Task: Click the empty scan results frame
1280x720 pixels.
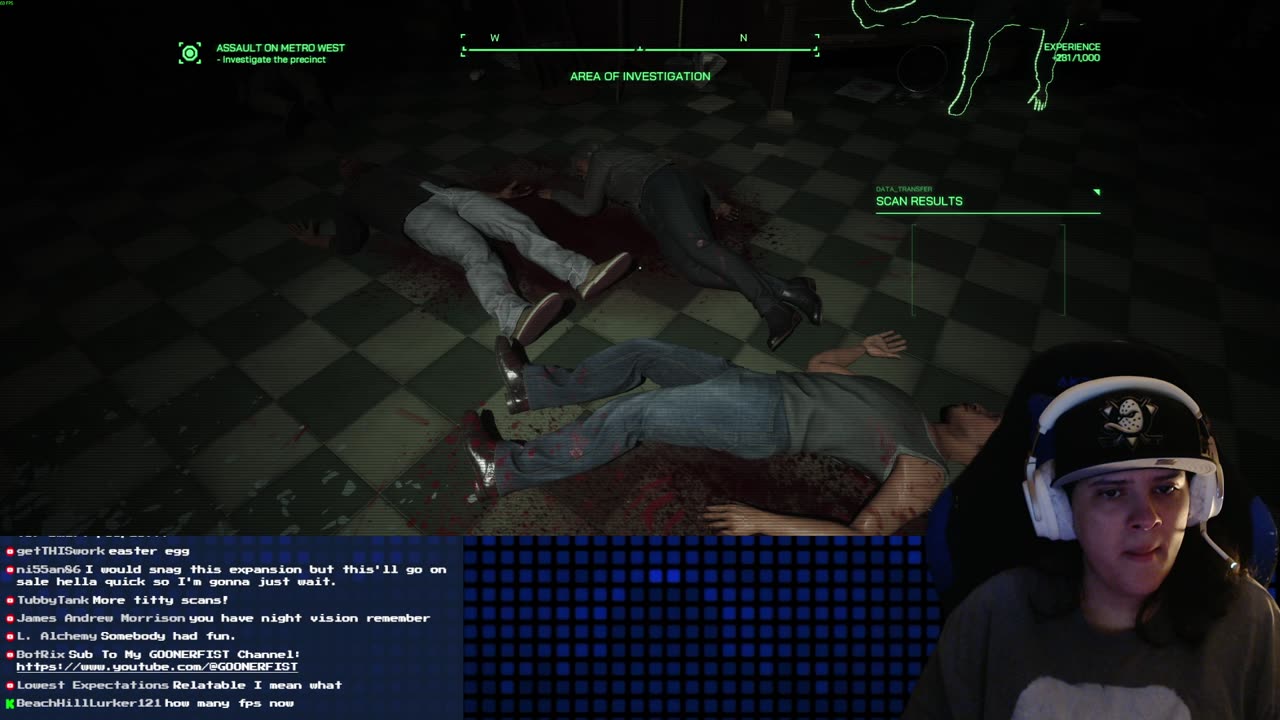Action: [988, 270]
